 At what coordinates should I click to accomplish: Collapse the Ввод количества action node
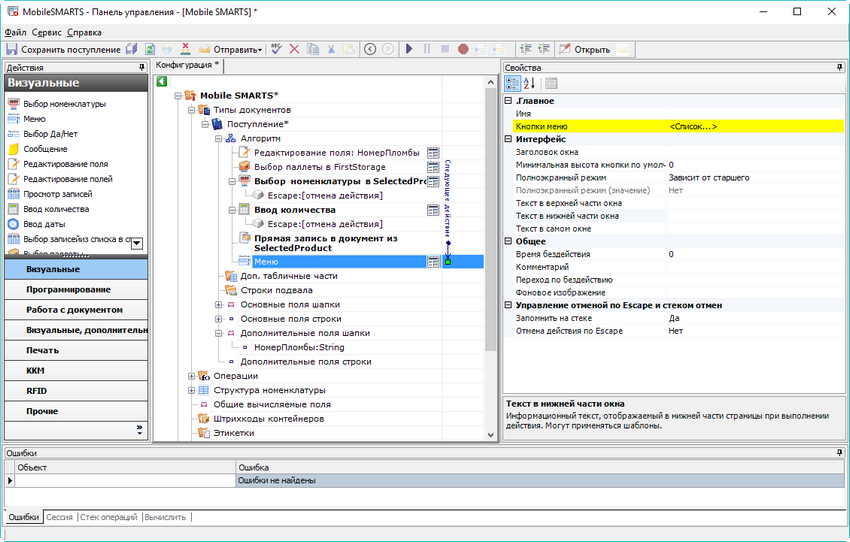point(232,210)
